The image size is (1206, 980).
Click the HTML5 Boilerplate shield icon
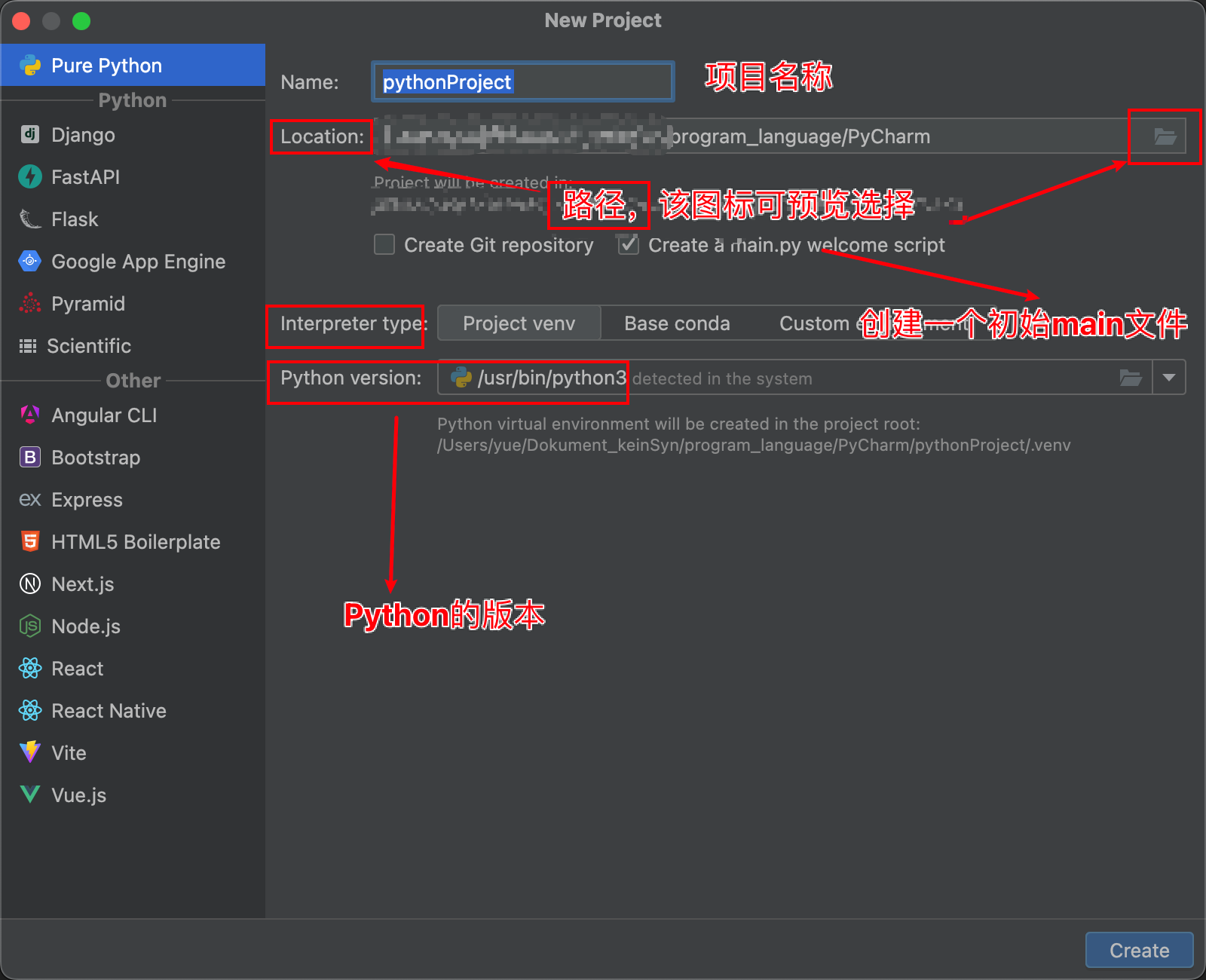[x=30, y=541]
